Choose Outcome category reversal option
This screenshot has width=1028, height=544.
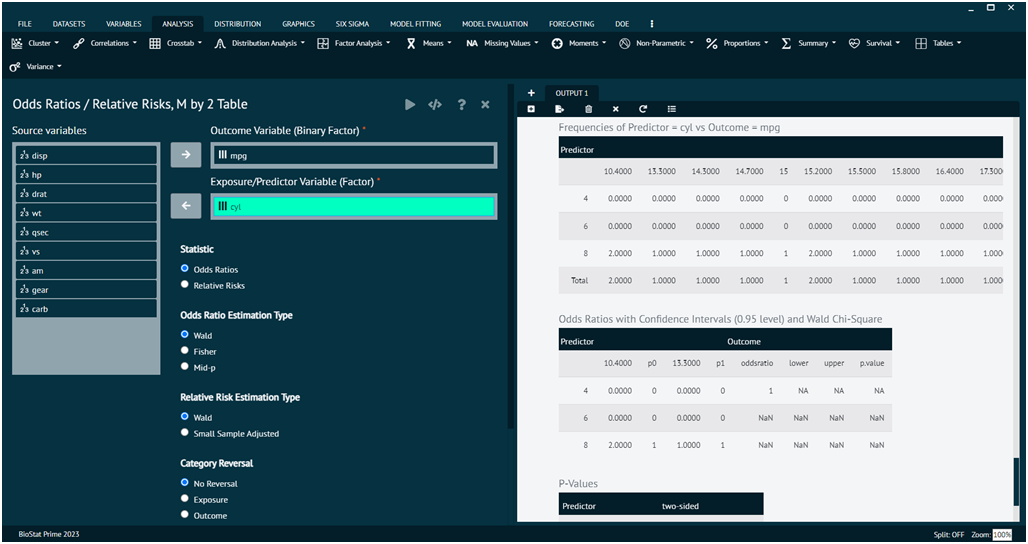[185, 515]
